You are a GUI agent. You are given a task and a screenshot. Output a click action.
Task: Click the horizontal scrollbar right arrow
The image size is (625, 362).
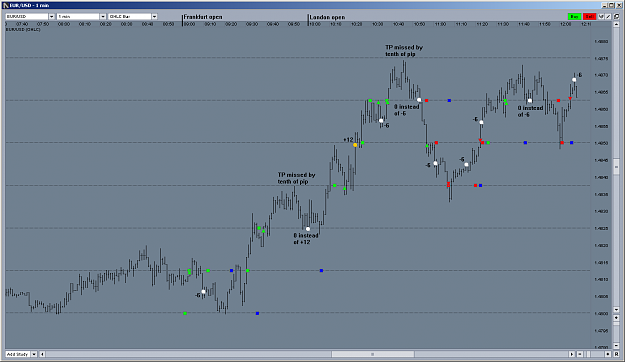tap(572, 354)
